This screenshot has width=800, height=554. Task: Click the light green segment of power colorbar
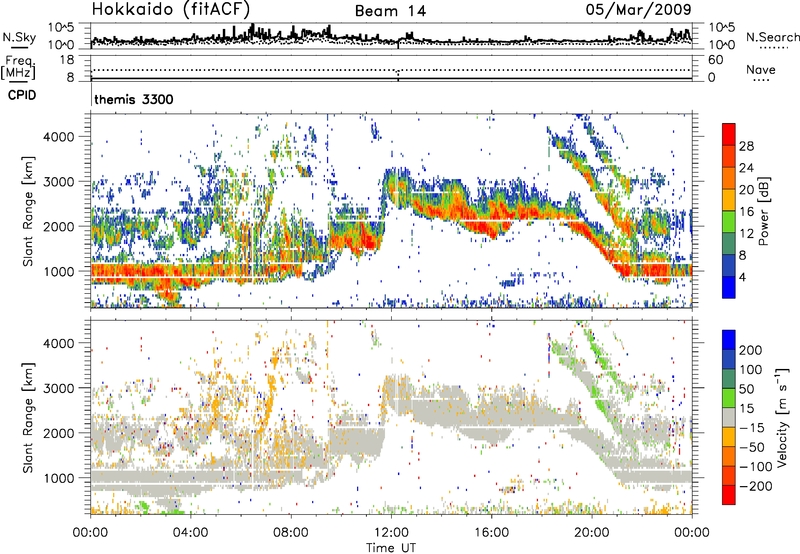(x=729, y=221)
